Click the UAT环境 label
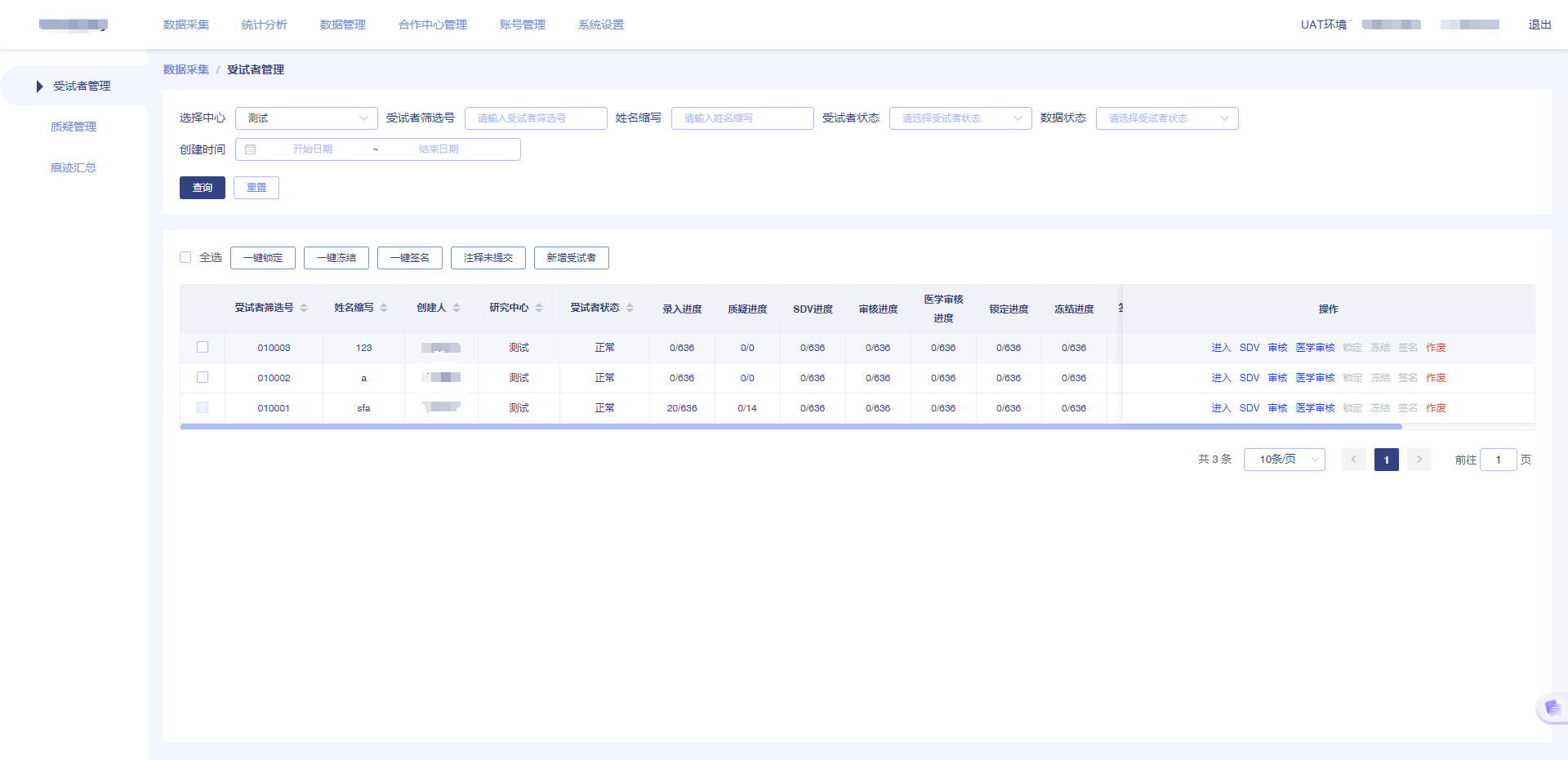The height and width of the screenshot is (760, 1568). (1324, 24)
